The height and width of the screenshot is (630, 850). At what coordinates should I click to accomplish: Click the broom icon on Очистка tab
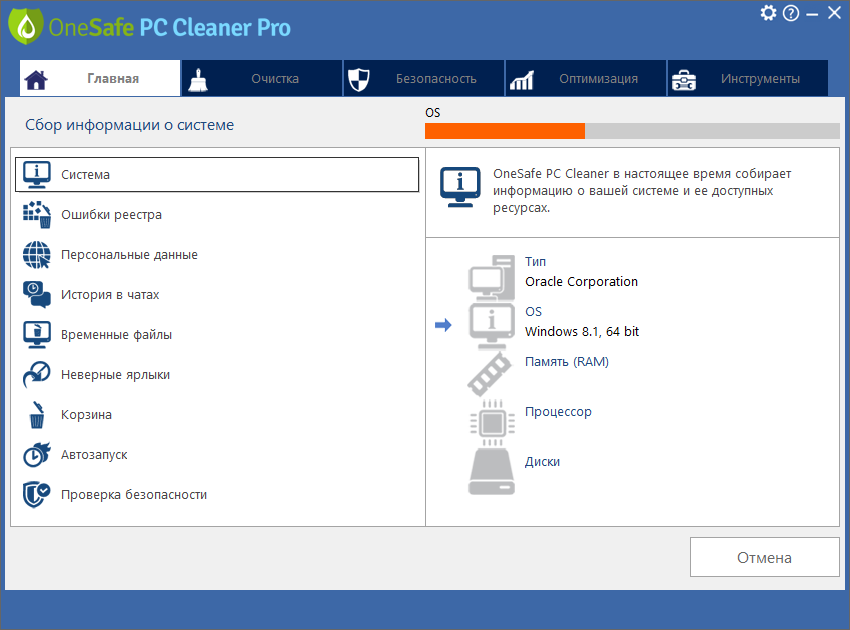click(x=198, y=80)
